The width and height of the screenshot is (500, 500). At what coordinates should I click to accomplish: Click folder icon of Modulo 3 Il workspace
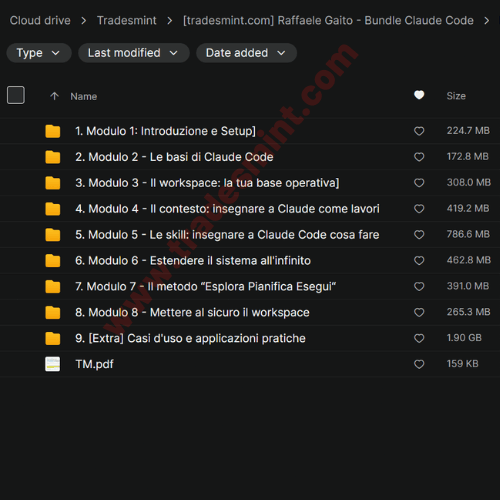pos(53,183)
